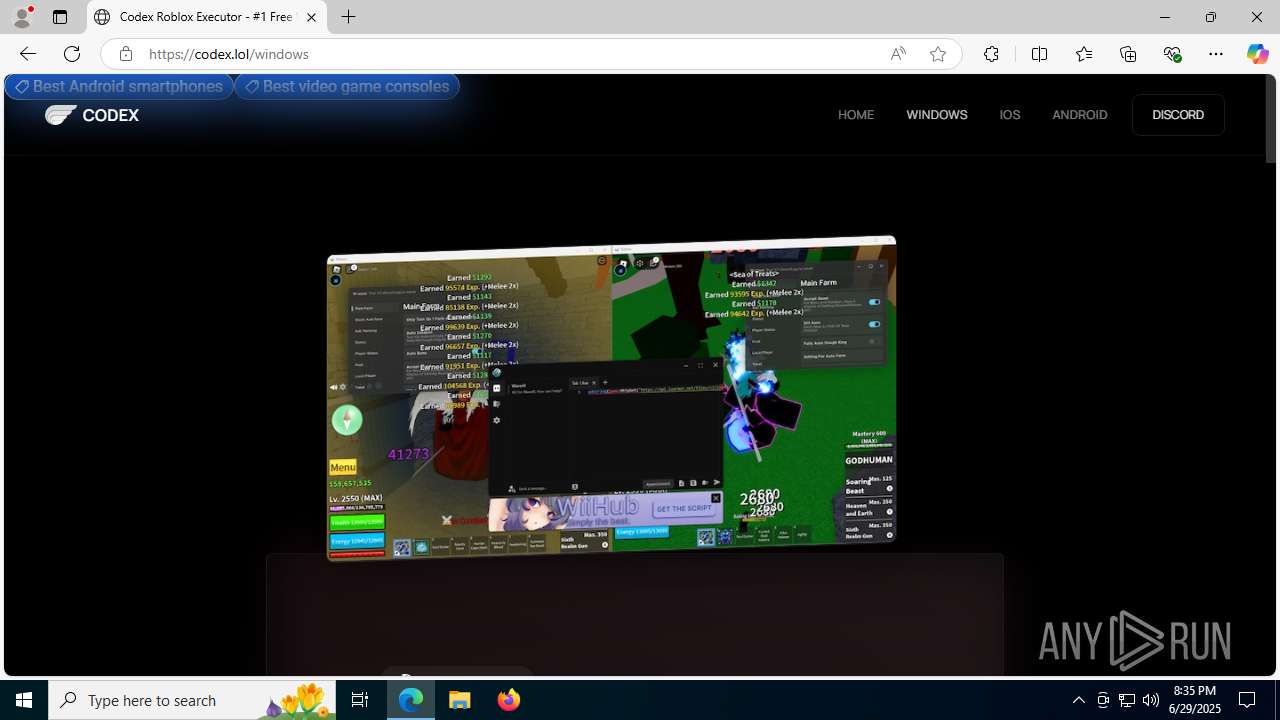
Task: Open the clock and date flyout
Action: (x=1196, y=700)
